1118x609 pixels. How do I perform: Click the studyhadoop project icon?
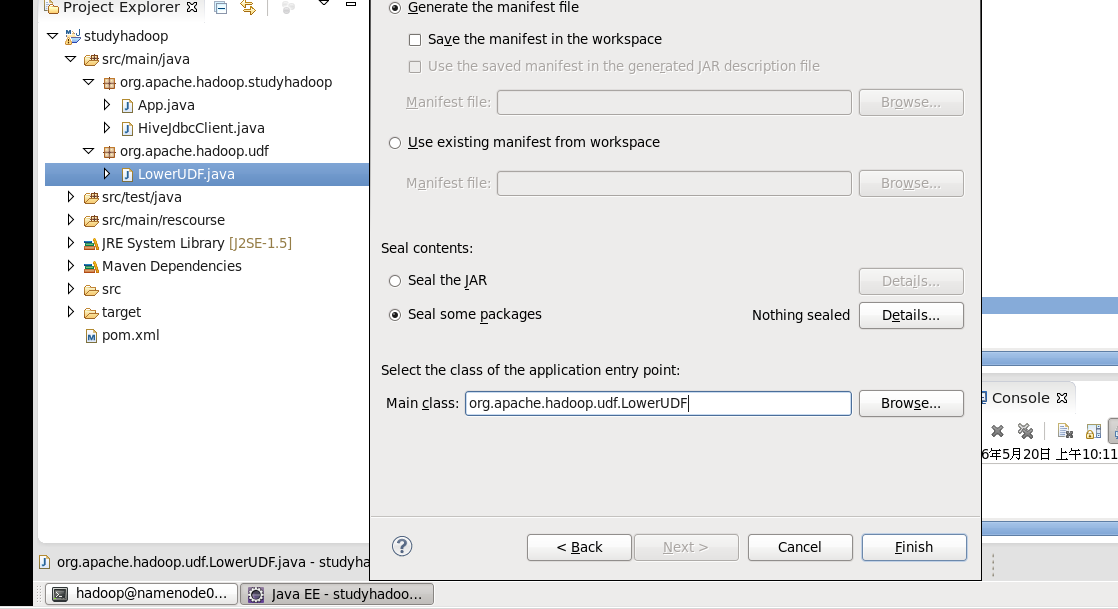(x=73, y=36)
